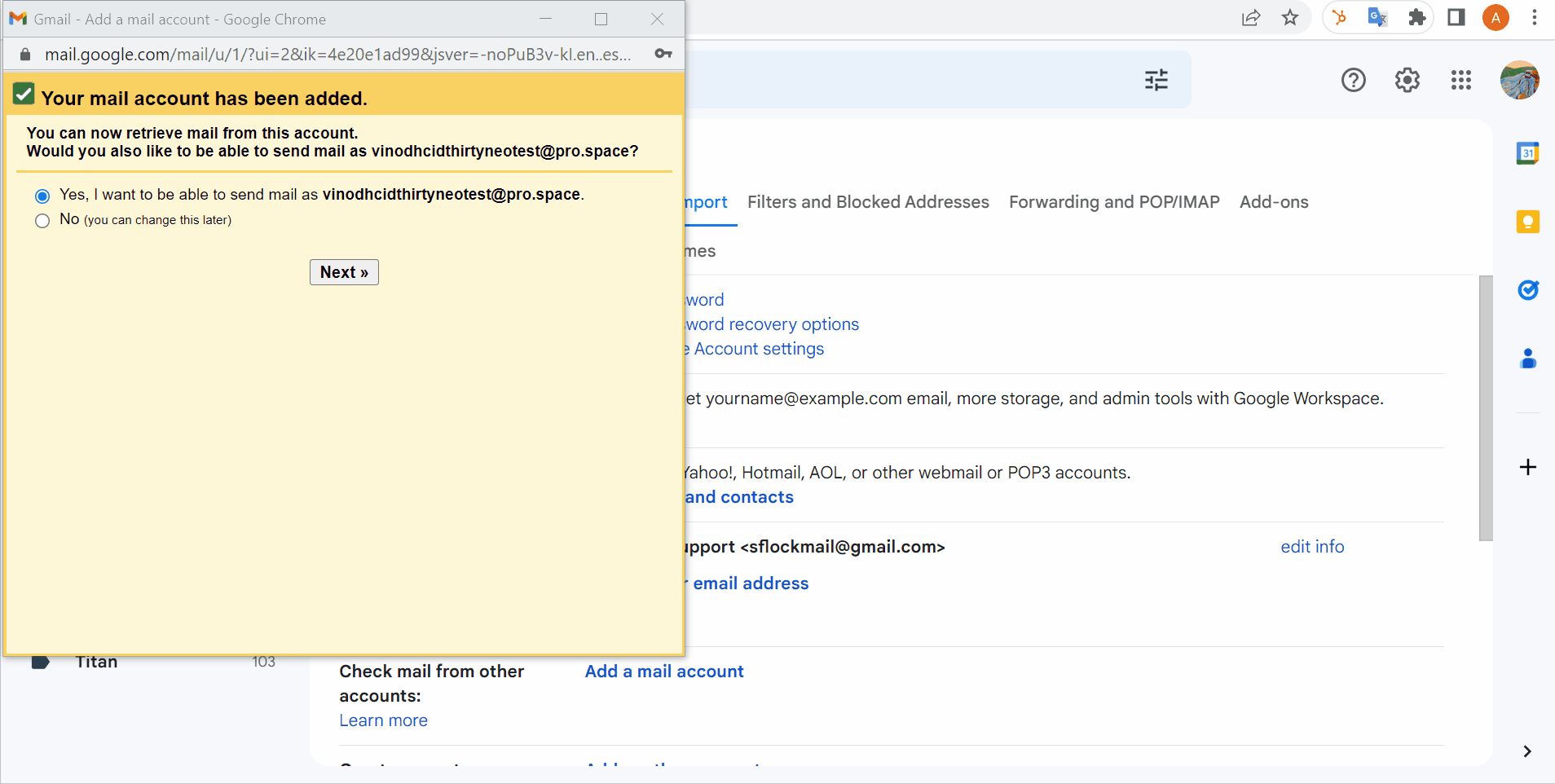
Task: Open search filter options icon in Gmail
Action: [1156, 80]
